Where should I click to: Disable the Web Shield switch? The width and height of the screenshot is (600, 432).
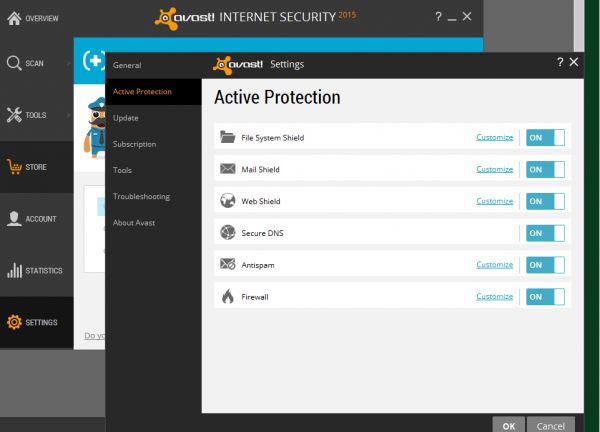(x=545, y=201)
